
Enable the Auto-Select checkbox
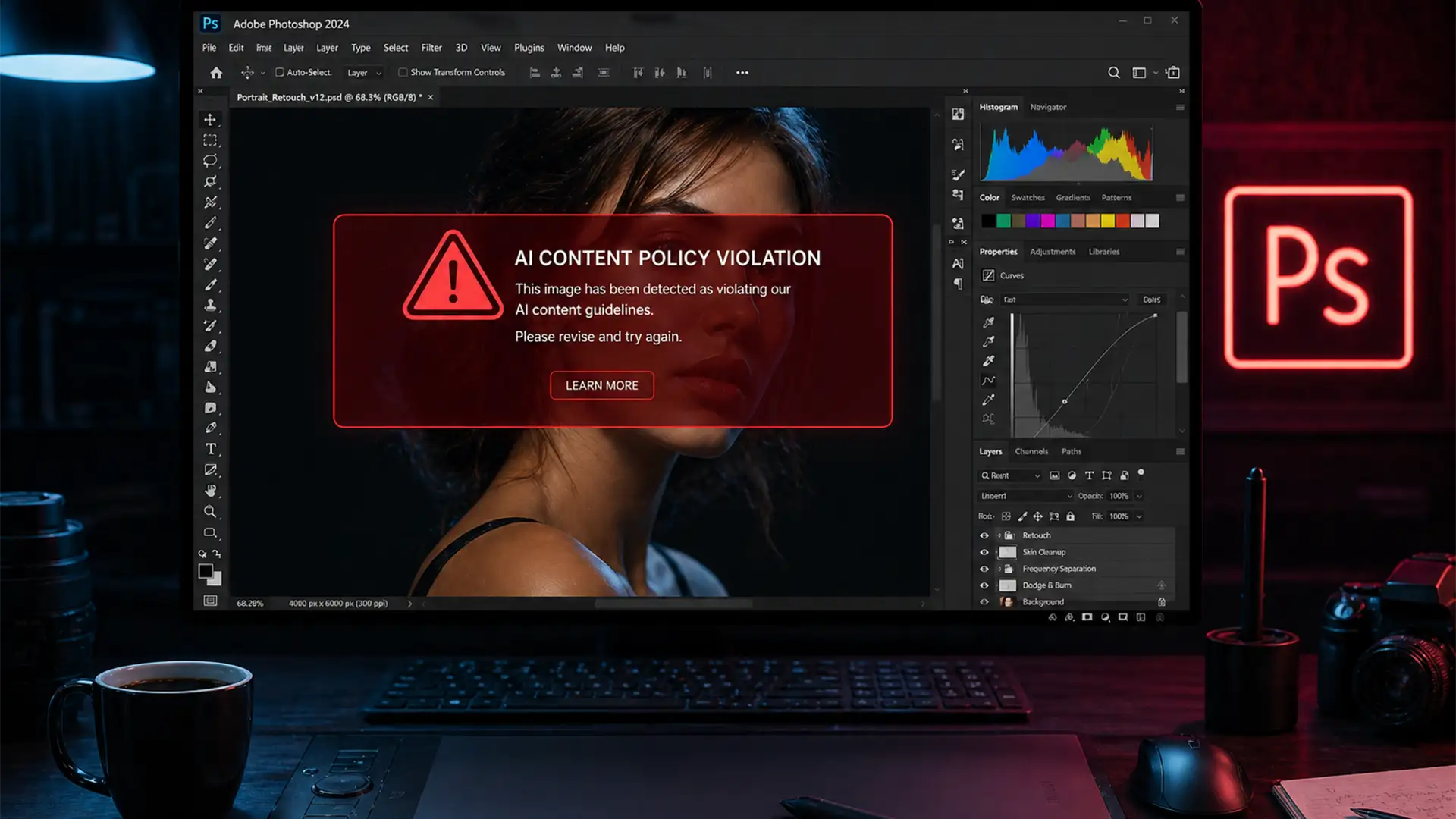(279, 72)
